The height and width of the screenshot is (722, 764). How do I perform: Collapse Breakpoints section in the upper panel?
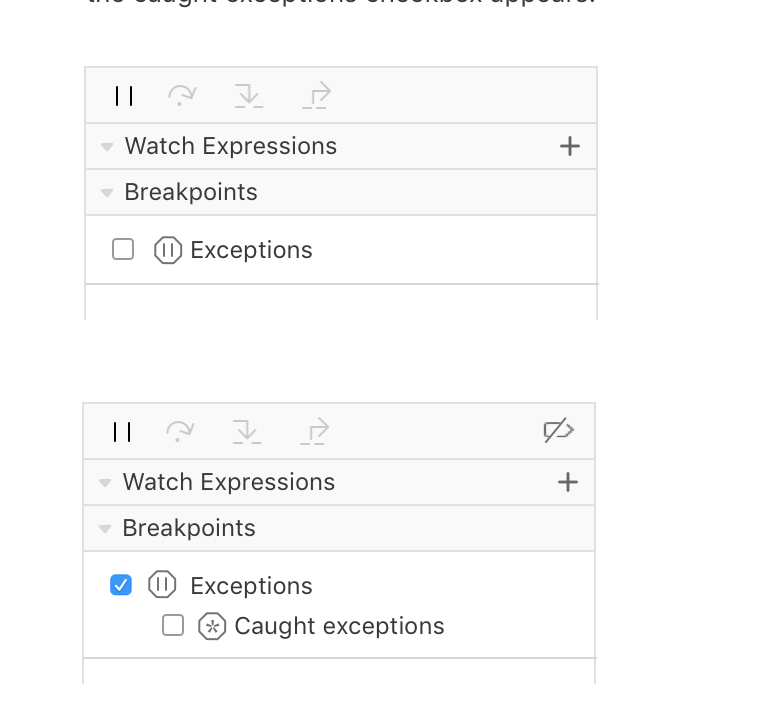point(107,193)
